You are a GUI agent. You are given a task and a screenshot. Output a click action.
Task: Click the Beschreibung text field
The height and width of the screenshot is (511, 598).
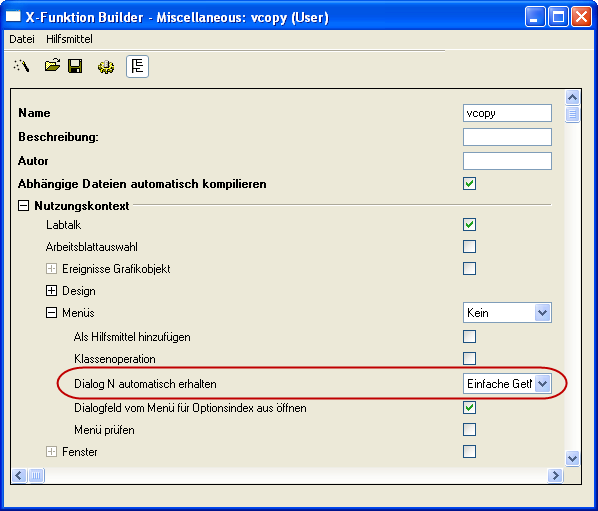pyautogui.click(x=507, y=137)
